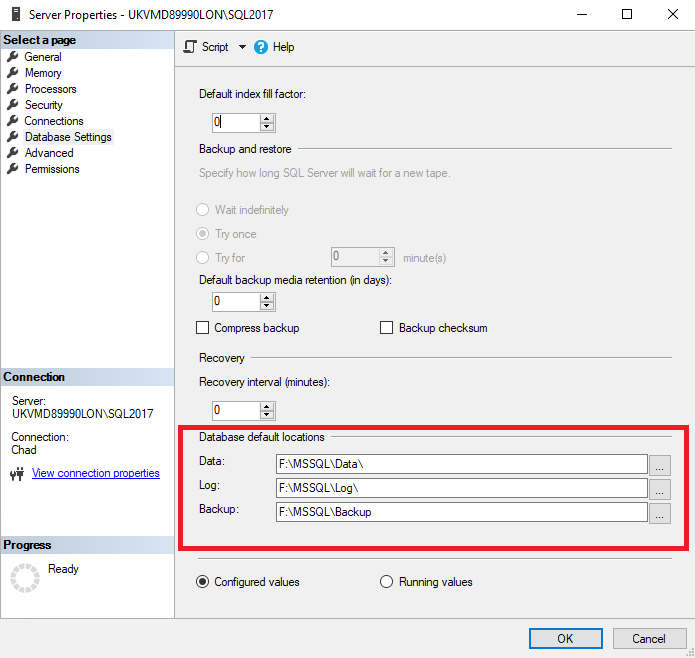Screen dimensions: 695x658
Task: Click the OK button
Action: [565, 638]
